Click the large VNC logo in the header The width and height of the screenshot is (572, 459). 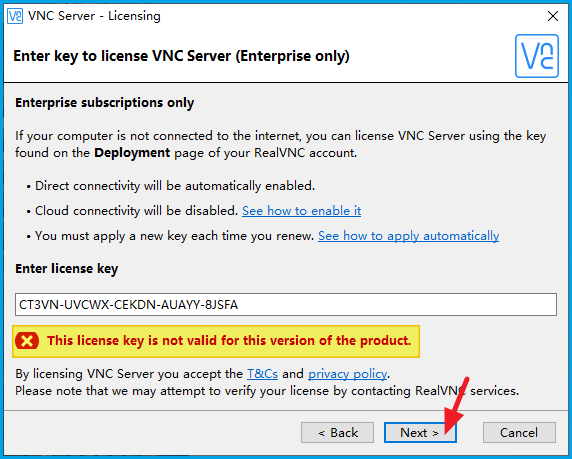[x=537, y=56]
